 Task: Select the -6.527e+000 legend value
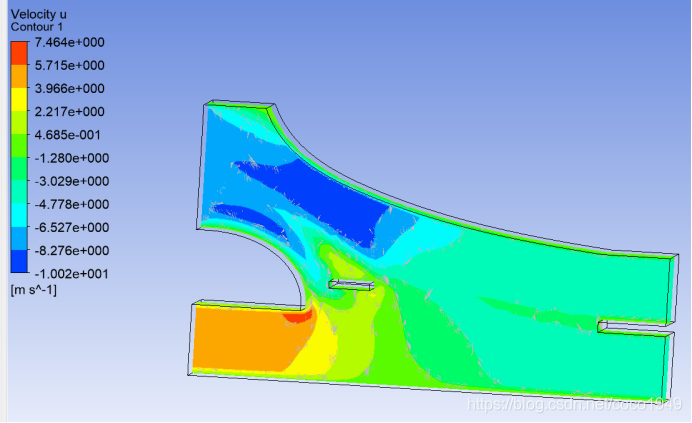coord(71,227)
